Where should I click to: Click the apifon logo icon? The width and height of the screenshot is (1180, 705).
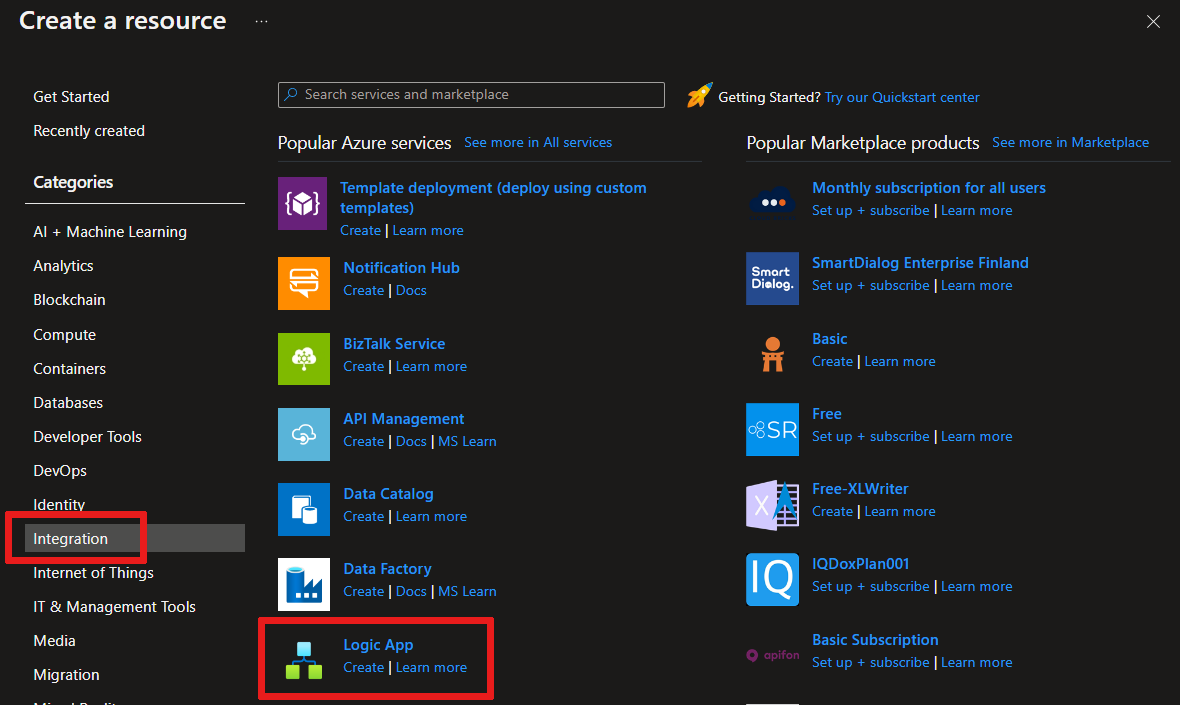pyautogui.click(x=772, y=655)
